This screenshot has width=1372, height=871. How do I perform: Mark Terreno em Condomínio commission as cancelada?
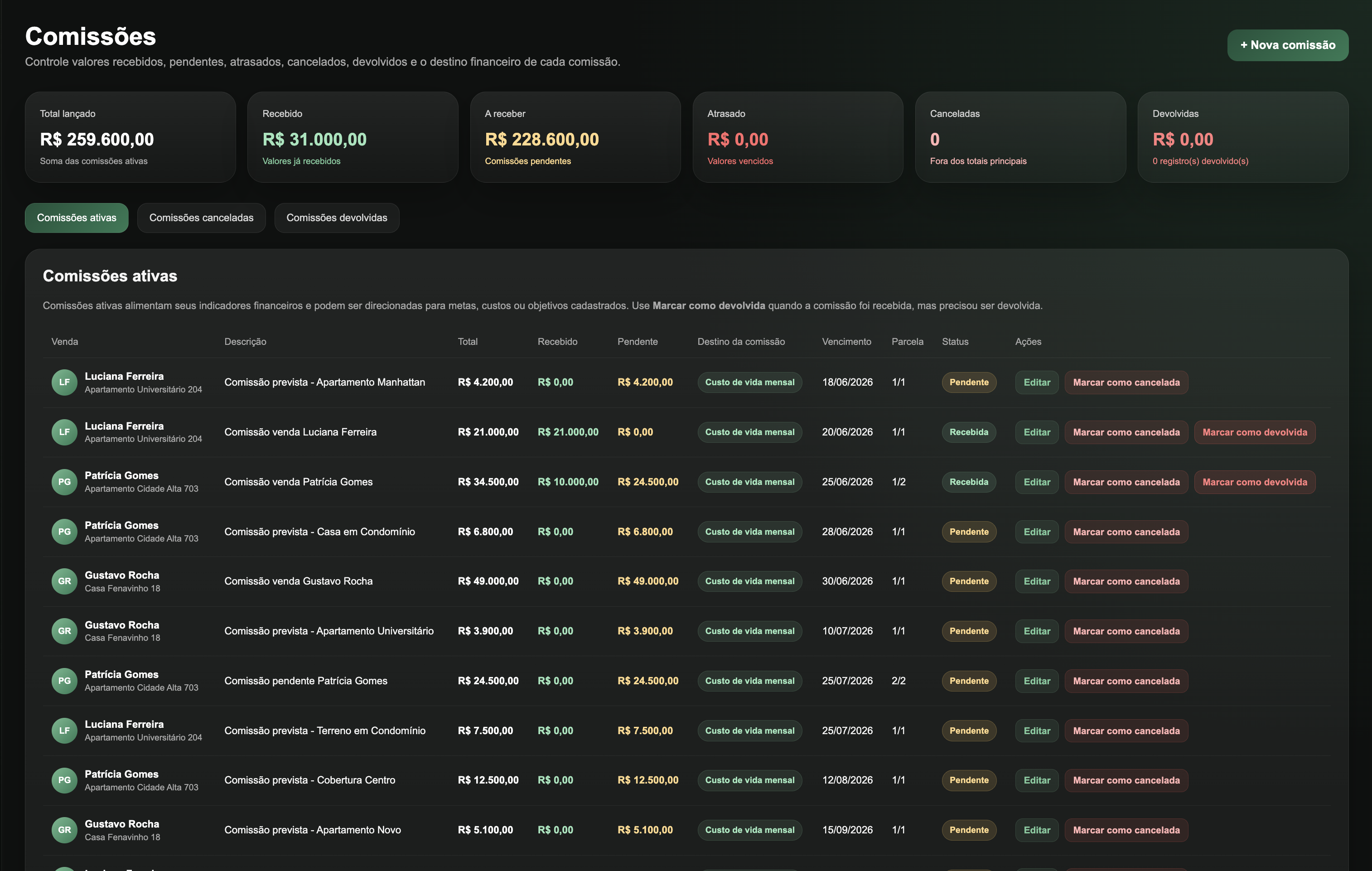click(x=1126, y=731)
